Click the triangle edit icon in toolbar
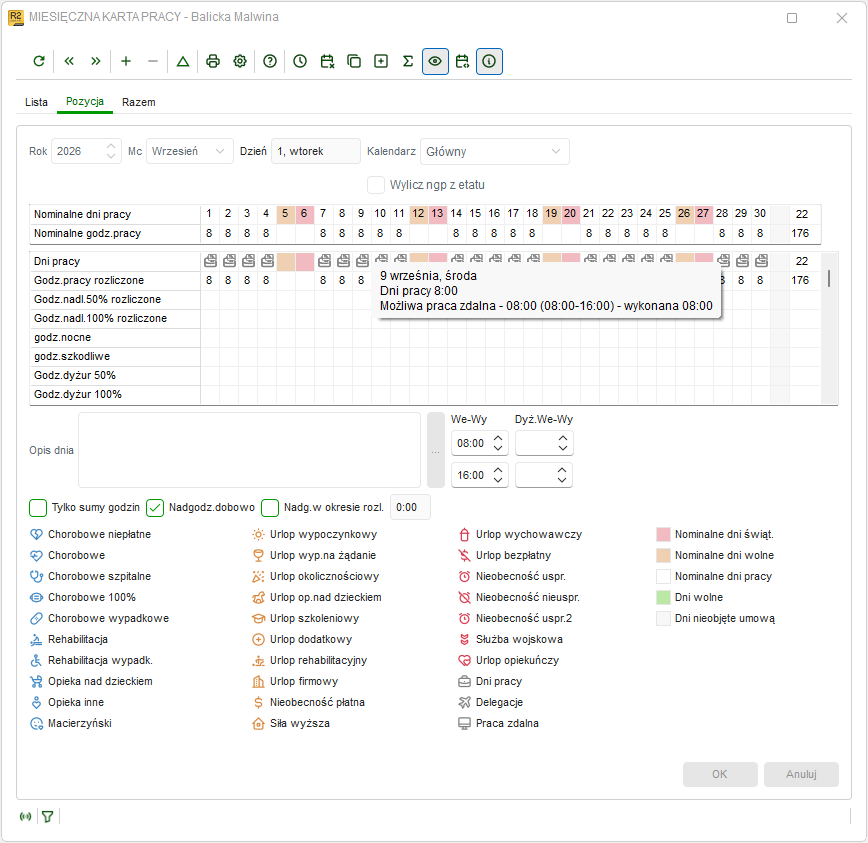This screenshot has width=868, height=843. (183, 61)
